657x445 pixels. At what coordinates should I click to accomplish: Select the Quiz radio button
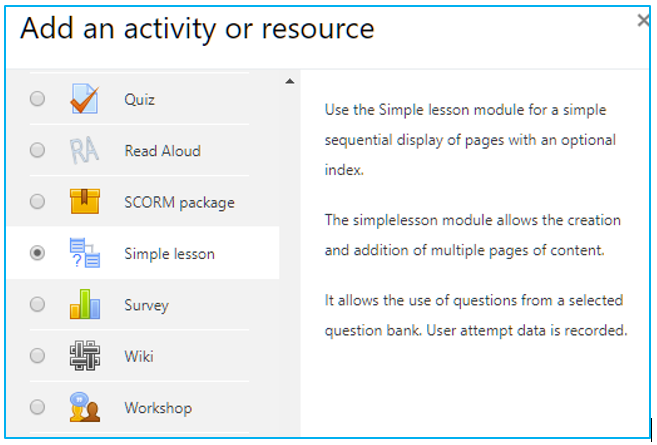(37, 99)
